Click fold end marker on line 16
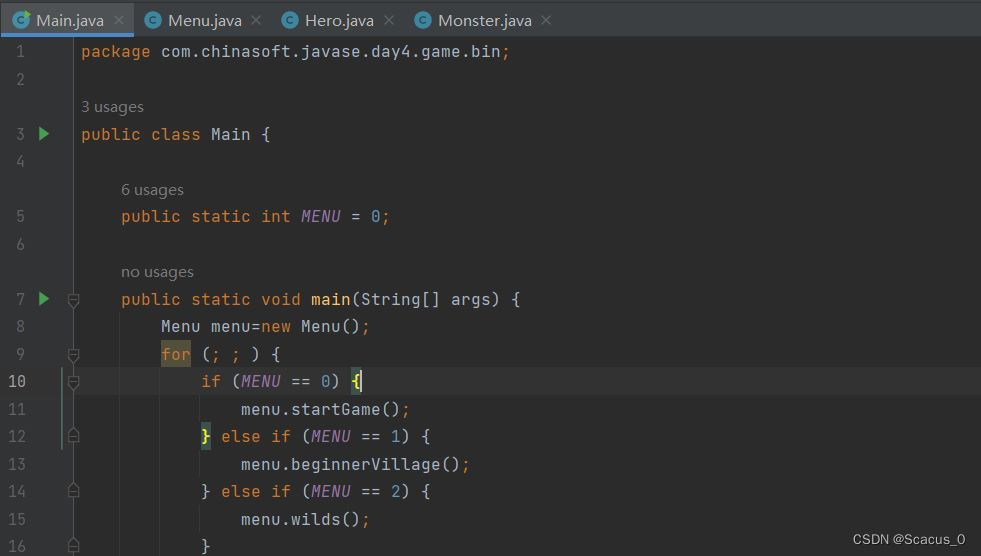This screenshot has width=981, height=556. 73,545
